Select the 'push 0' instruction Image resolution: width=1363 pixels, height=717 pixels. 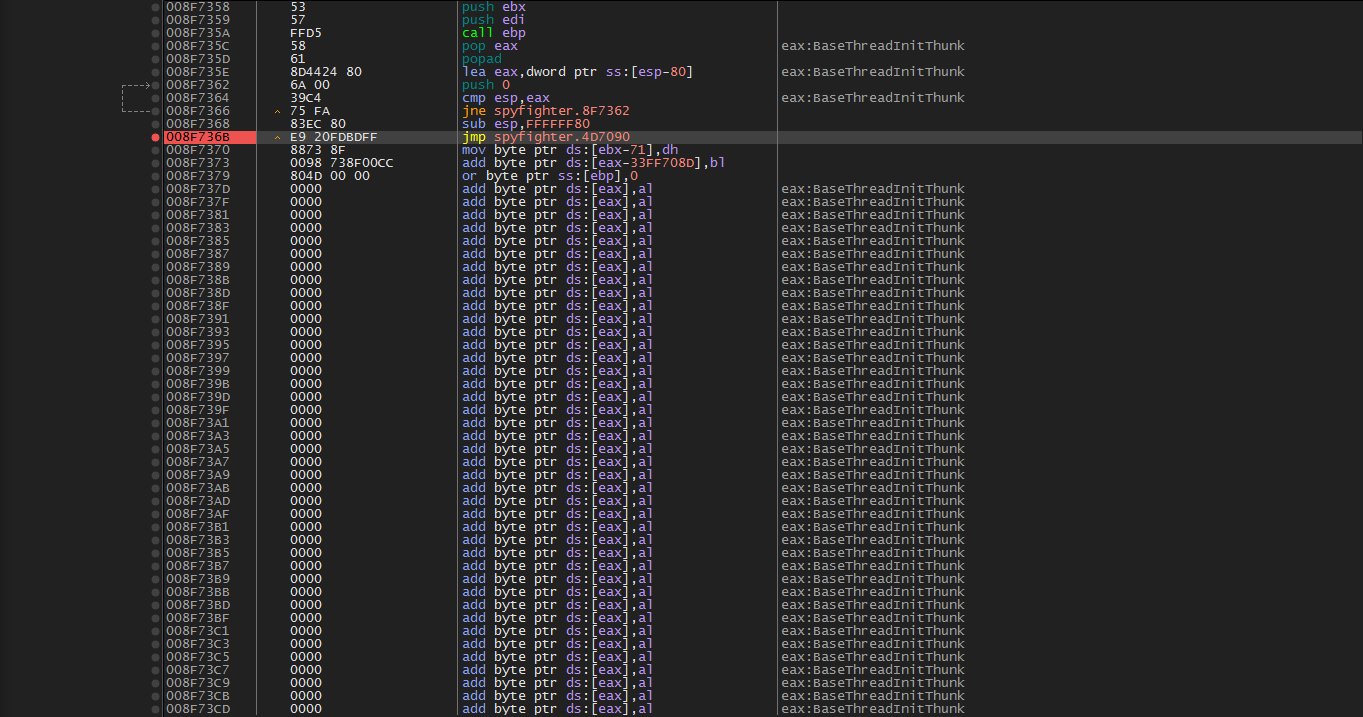(485, 85)
